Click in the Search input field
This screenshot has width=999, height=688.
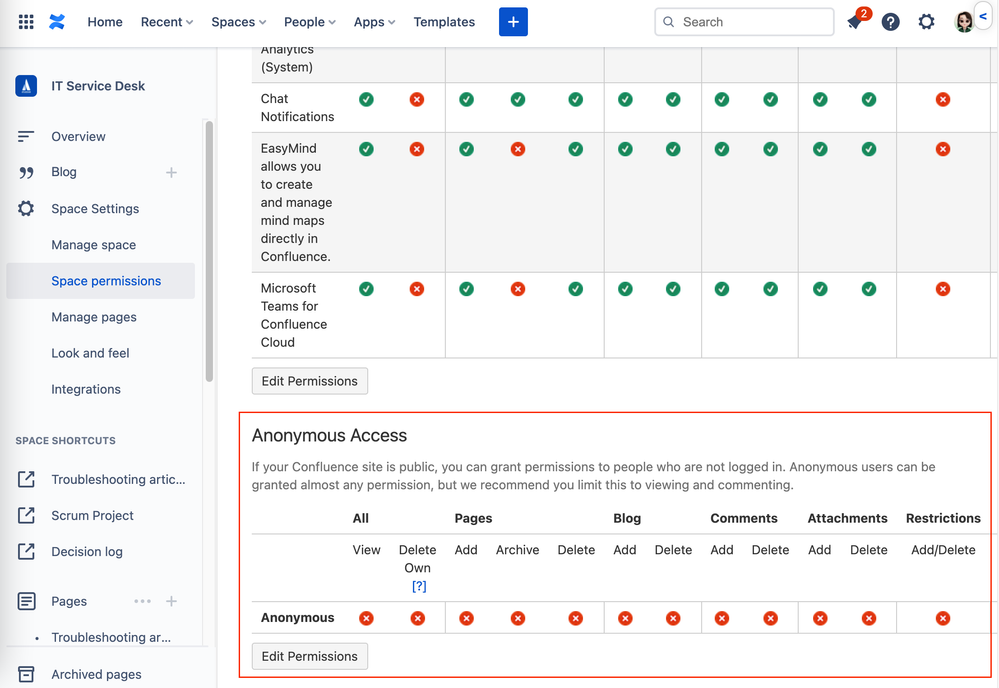coord(750,22)
